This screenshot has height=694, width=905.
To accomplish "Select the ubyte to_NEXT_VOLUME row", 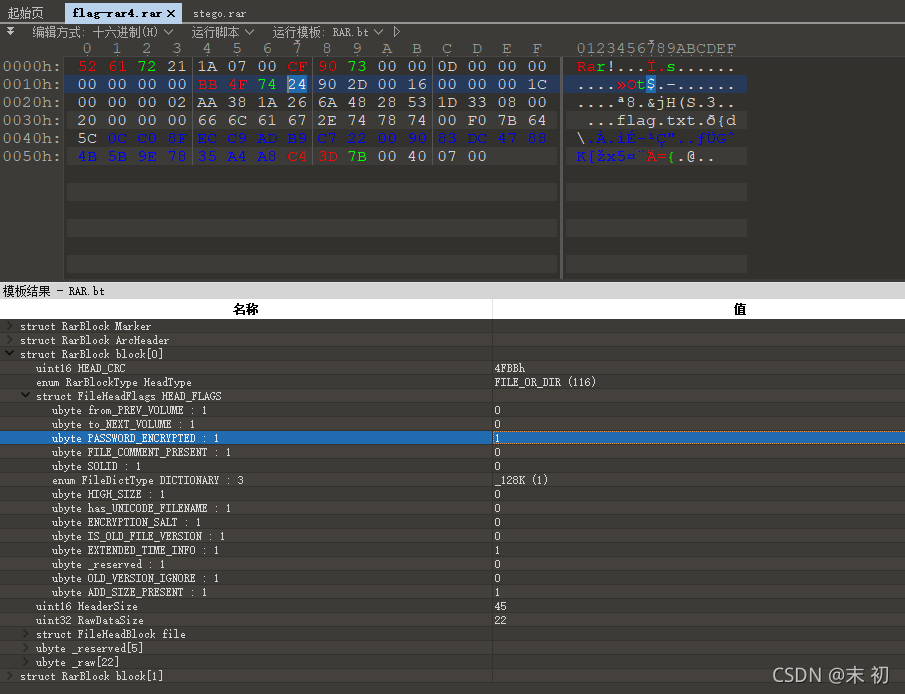I will click(452, 424).
